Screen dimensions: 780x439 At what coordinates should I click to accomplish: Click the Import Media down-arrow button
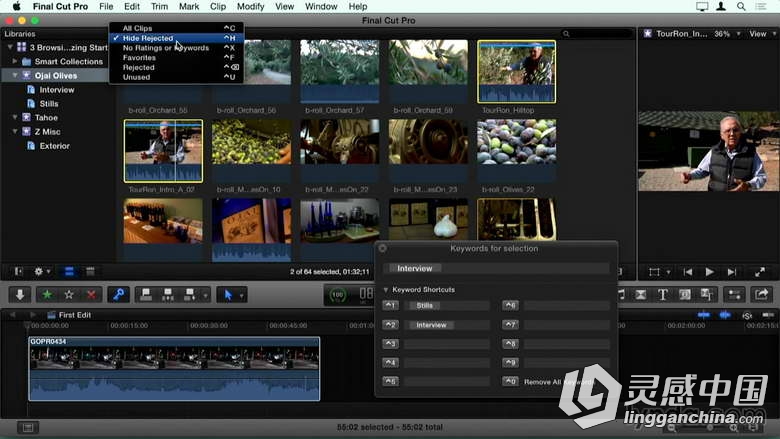click(20, 295)
